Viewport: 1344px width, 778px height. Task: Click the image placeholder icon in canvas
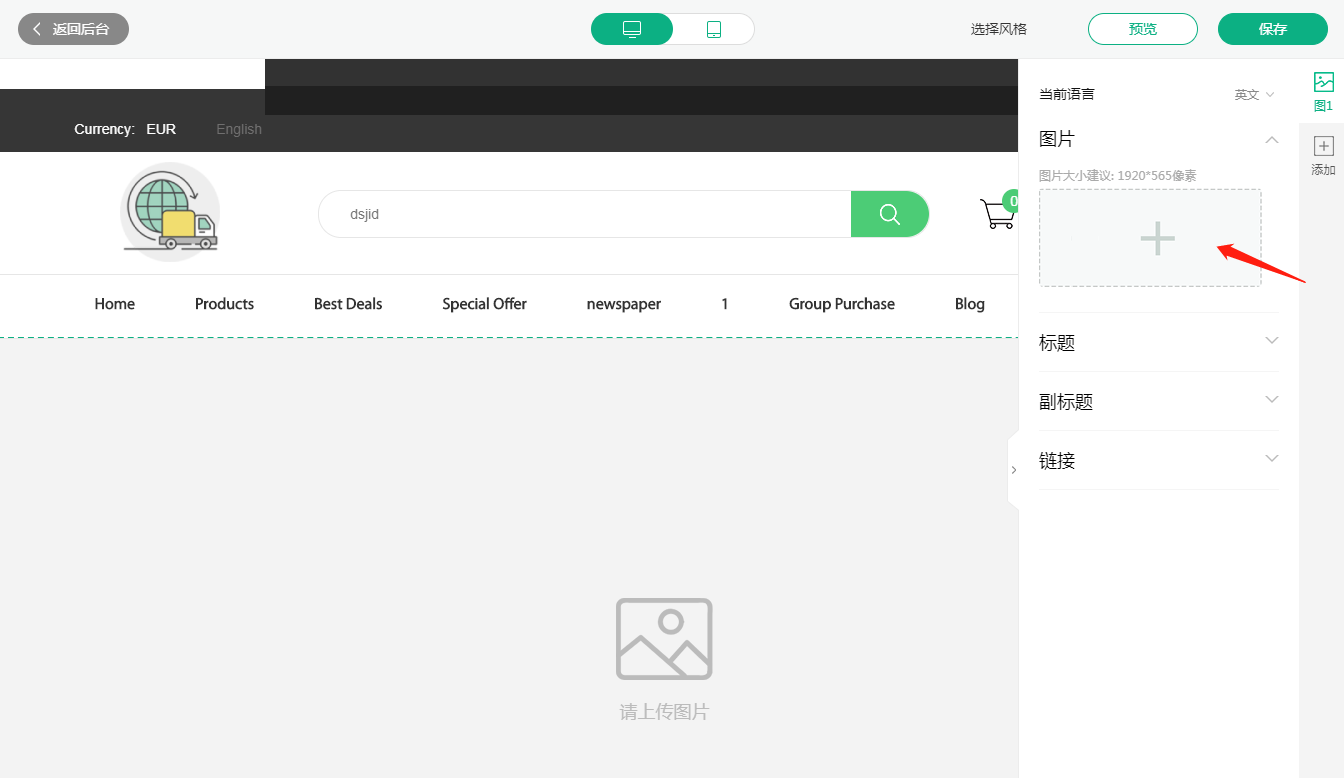click(664, 639)
